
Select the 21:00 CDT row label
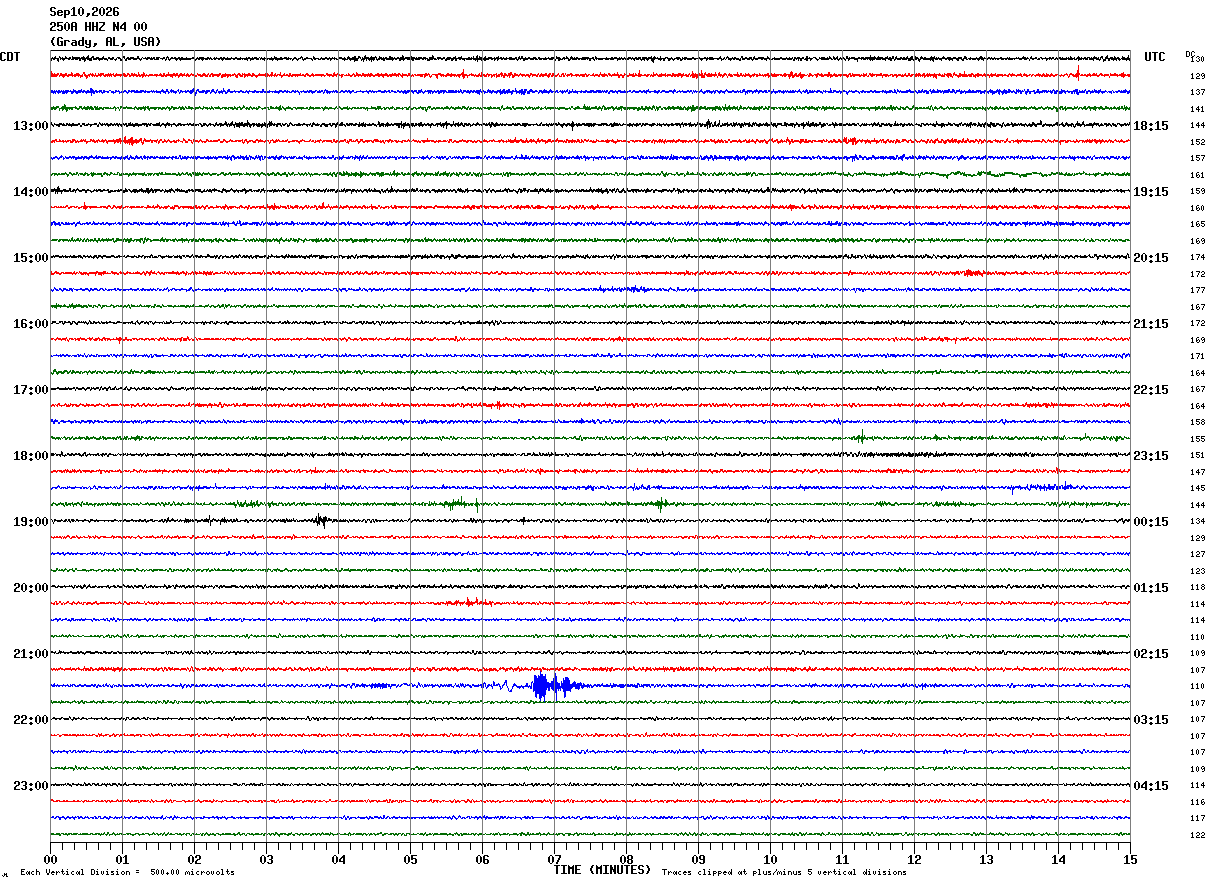pos(31,654)
